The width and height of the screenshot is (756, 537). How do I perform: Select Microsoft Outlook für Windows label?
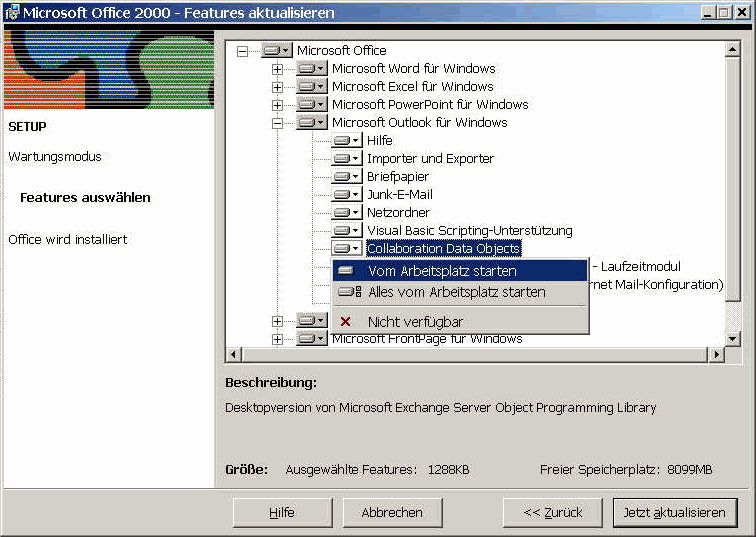419,122
